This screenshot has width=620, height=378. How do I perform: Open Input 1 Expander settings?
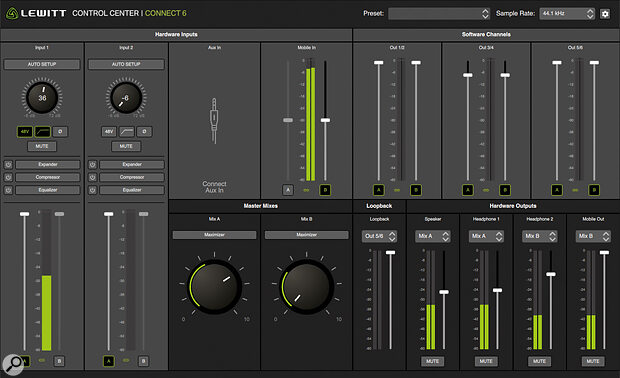[x=48, y=164]
